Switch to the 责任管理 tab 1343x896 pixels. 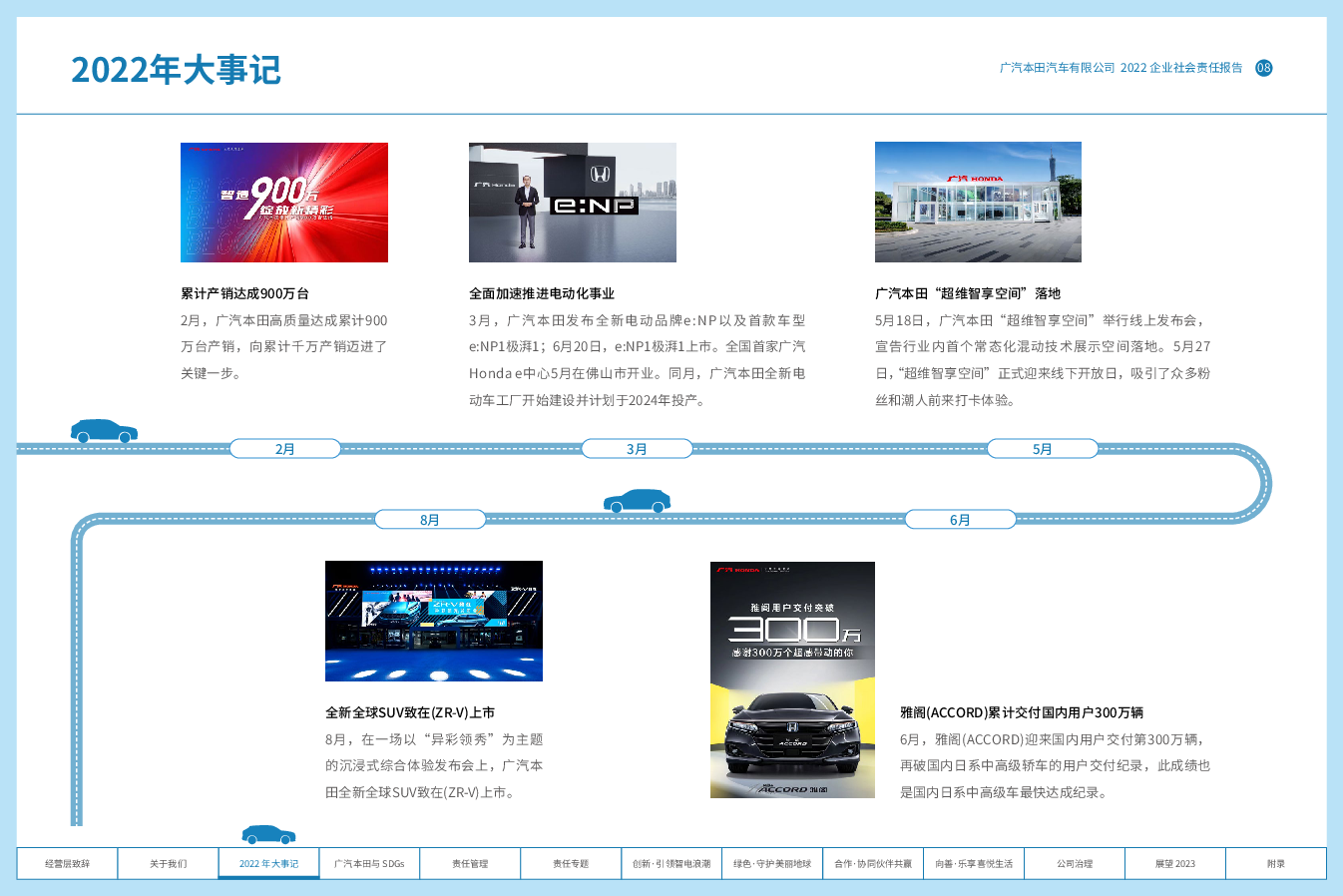point(470,863)
